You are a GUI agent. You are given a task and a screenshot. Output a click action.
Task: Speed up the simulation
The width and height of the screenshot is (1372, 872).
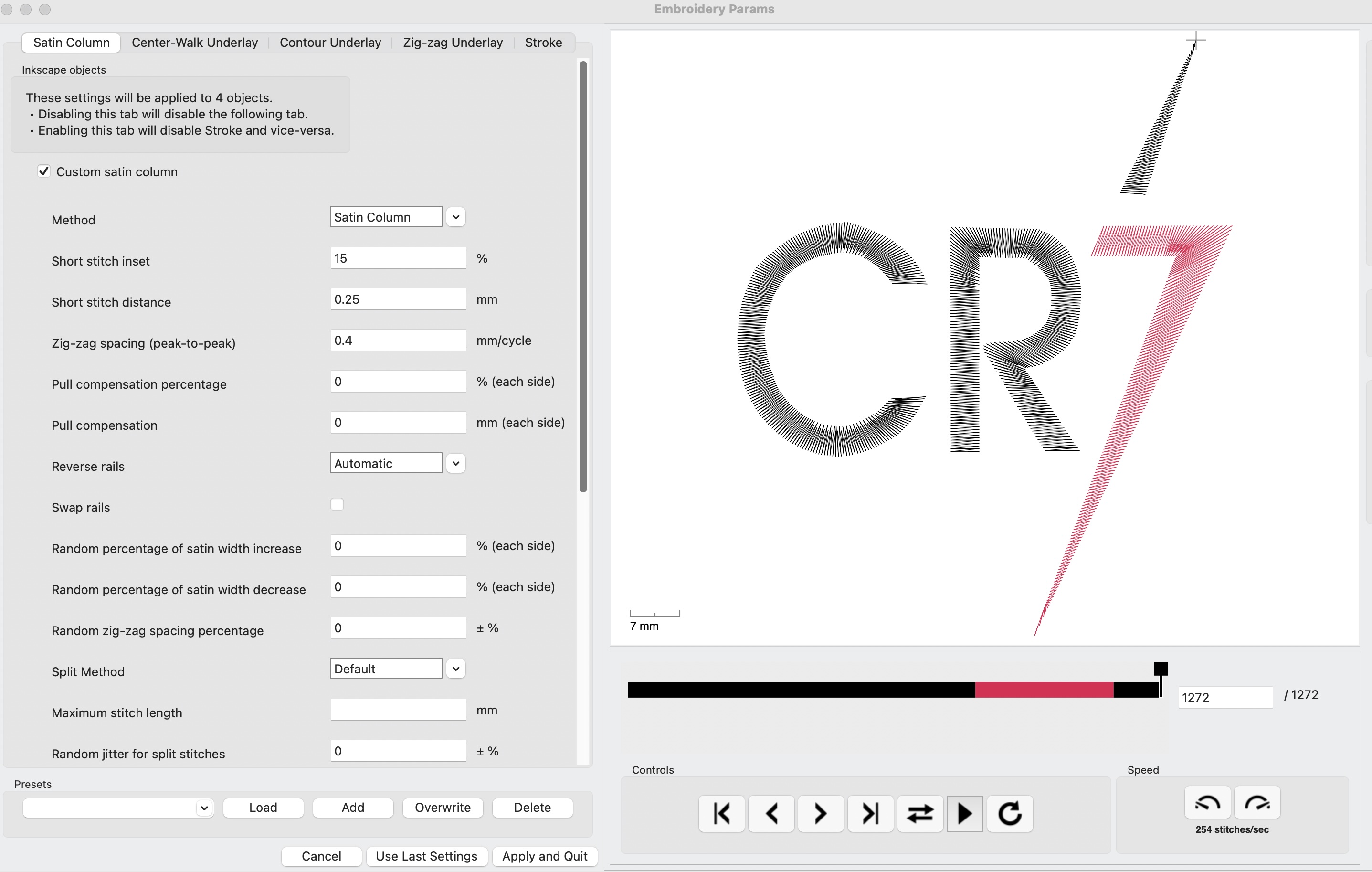click(x=1257, y=802)
